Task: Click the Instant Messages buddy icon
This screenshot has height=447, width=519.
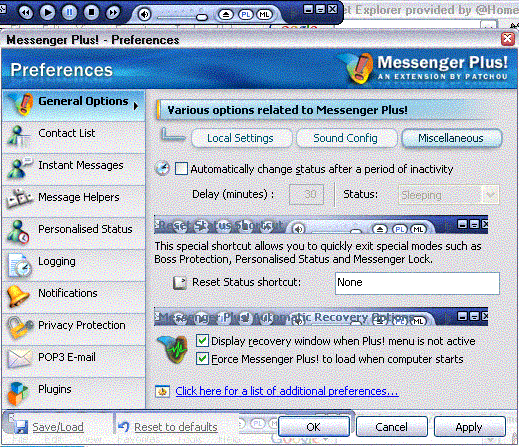Action: point(19,167)
